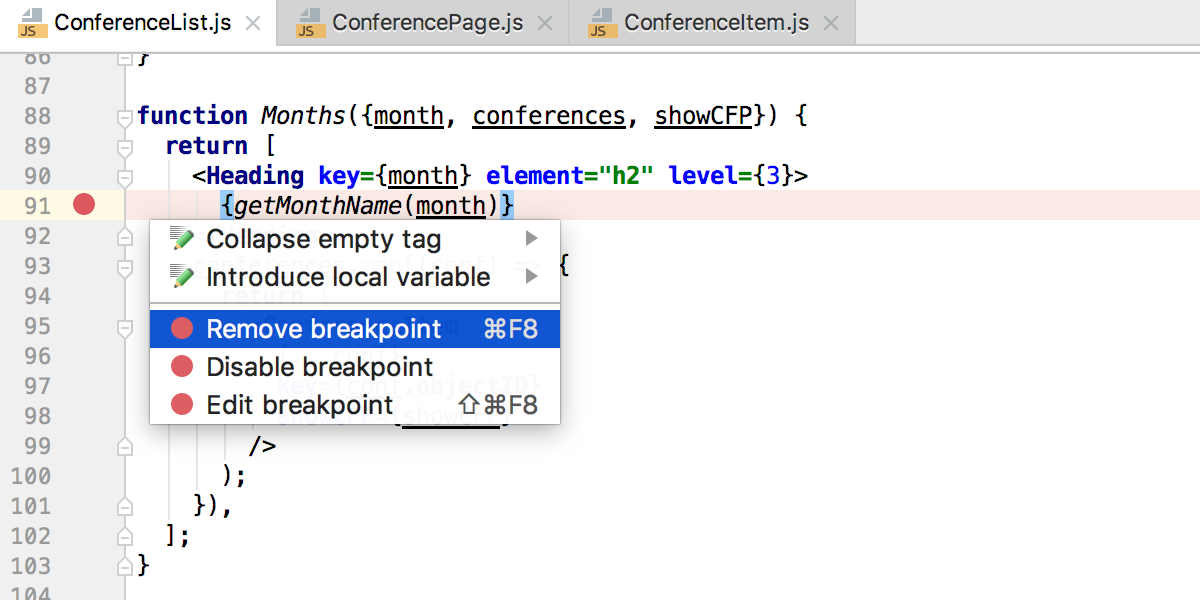Screen dimensions: 1200x600
Task: Expand submenu arrow for Introduce local variable
Action: click(x=532, y=277)
